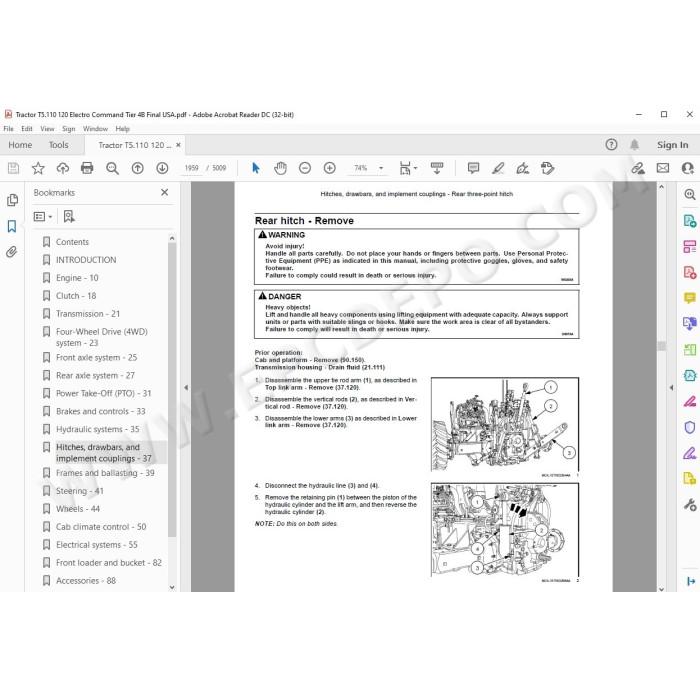Zoom in with plus icon

329,168
